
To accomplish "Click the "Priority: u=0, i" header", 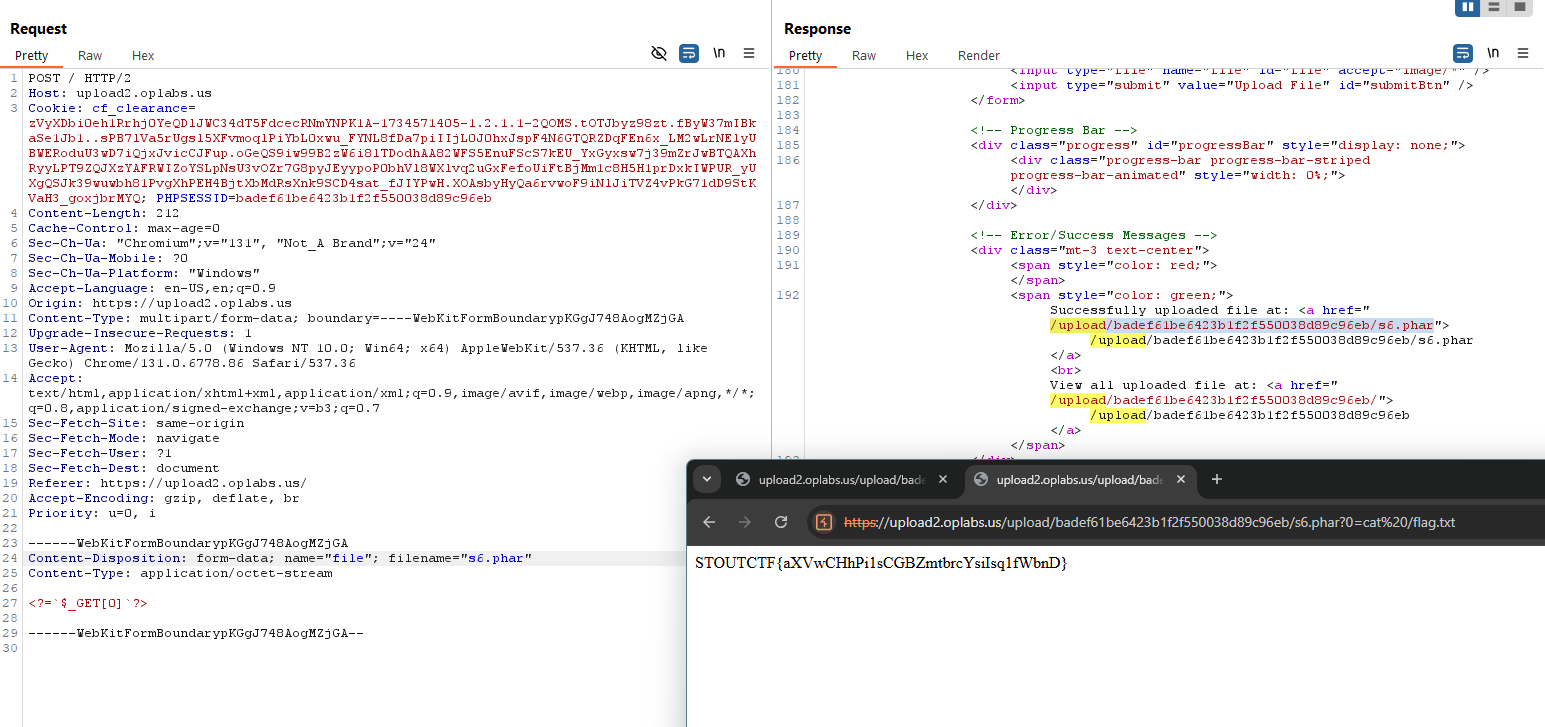I will [92, 513].
